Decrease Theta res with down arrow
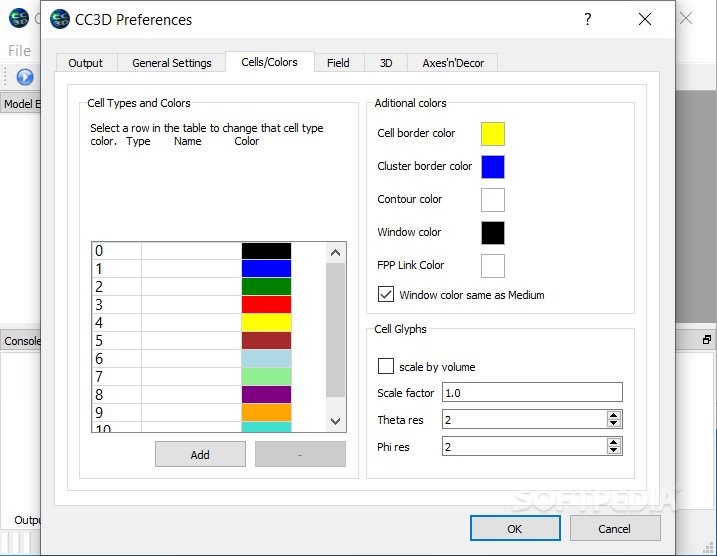 [614, 423]
